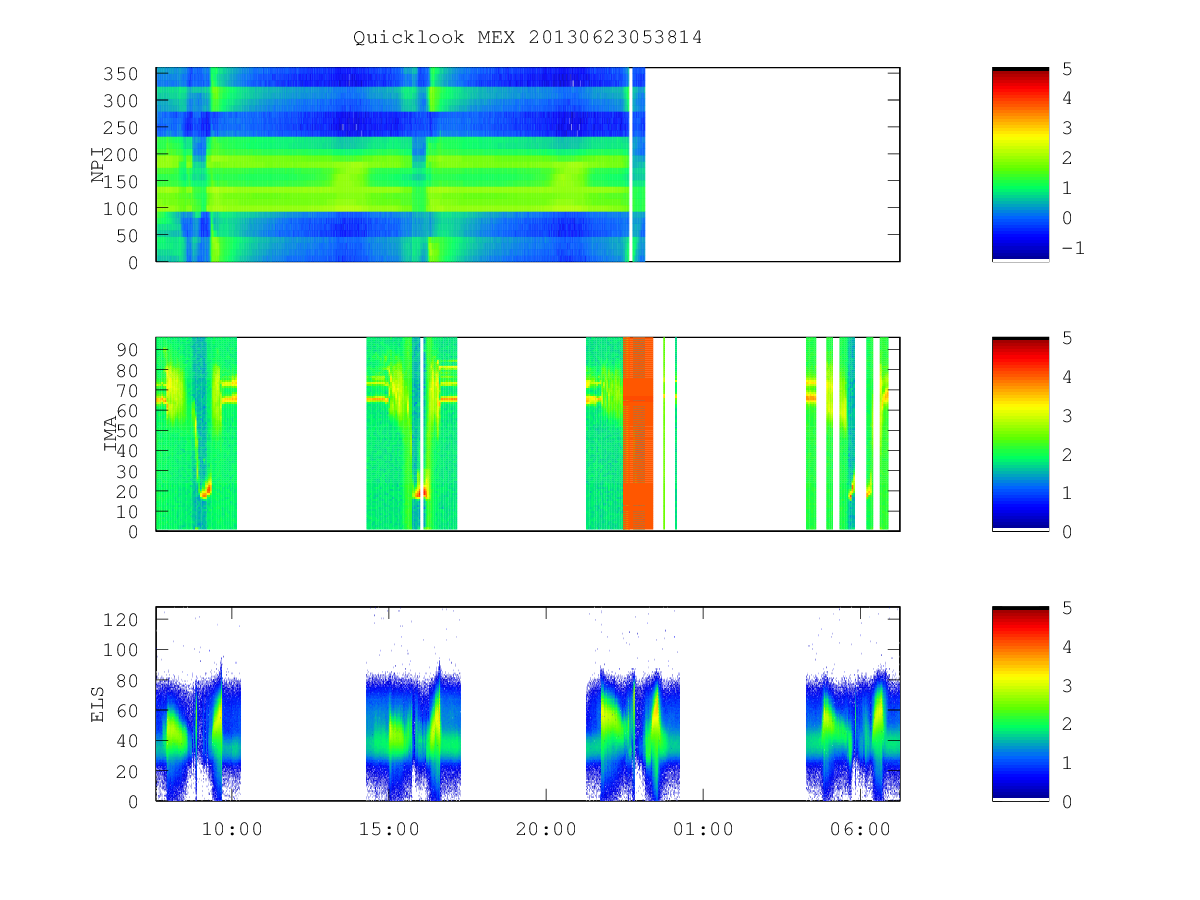
Task: Click the orange-red saturated block in IMA panel
Action: (x=638, y=434)
